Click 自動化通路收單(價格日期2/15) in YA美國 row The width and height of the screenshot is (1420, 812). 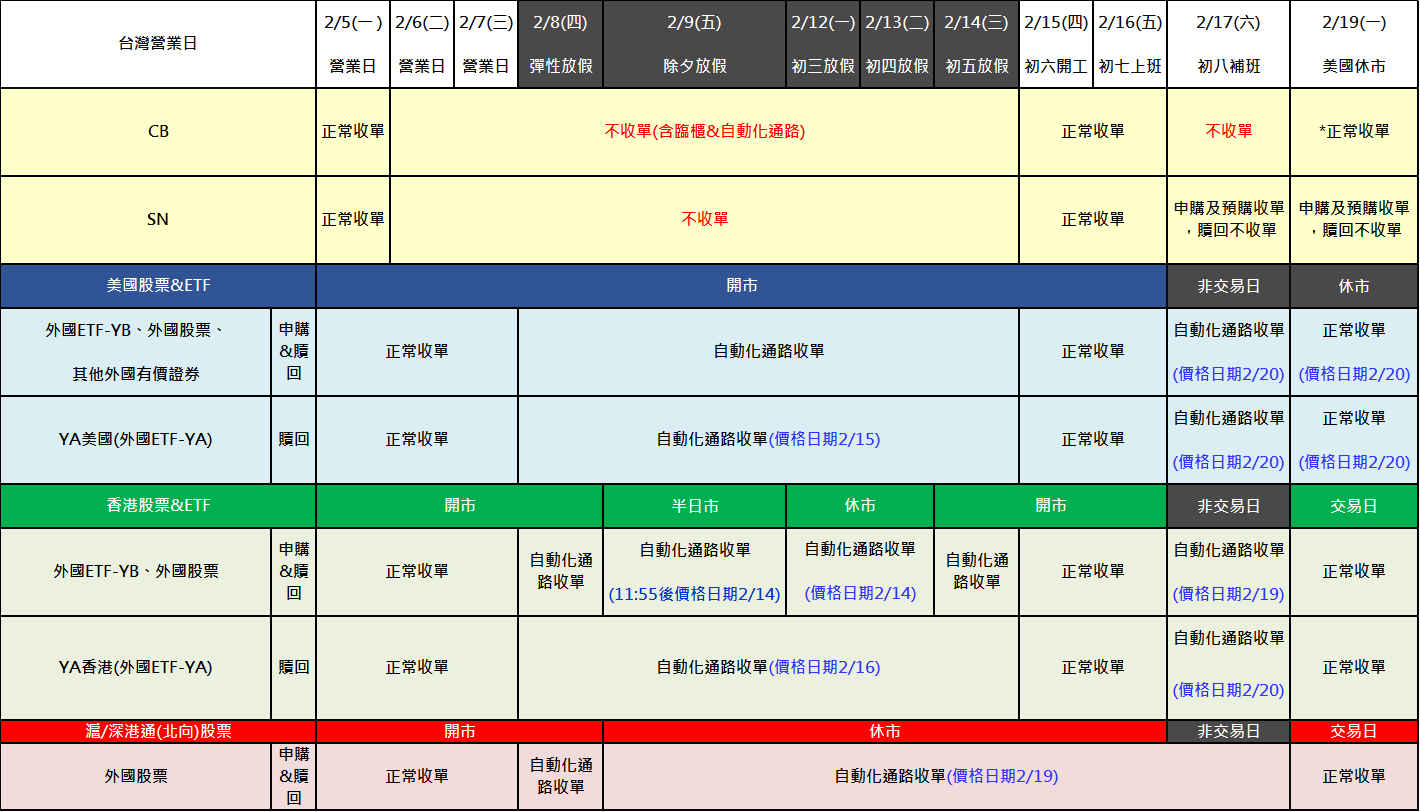click(x=769, y=440)
